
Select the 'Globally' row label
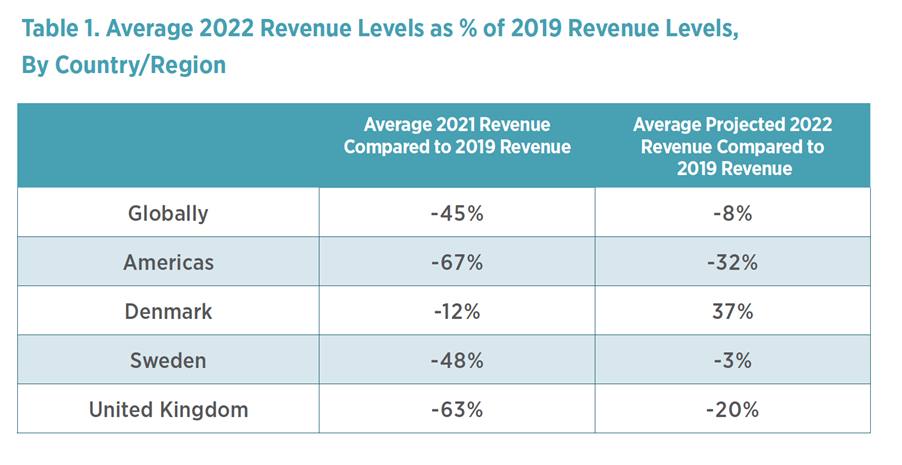coord(168,214)
